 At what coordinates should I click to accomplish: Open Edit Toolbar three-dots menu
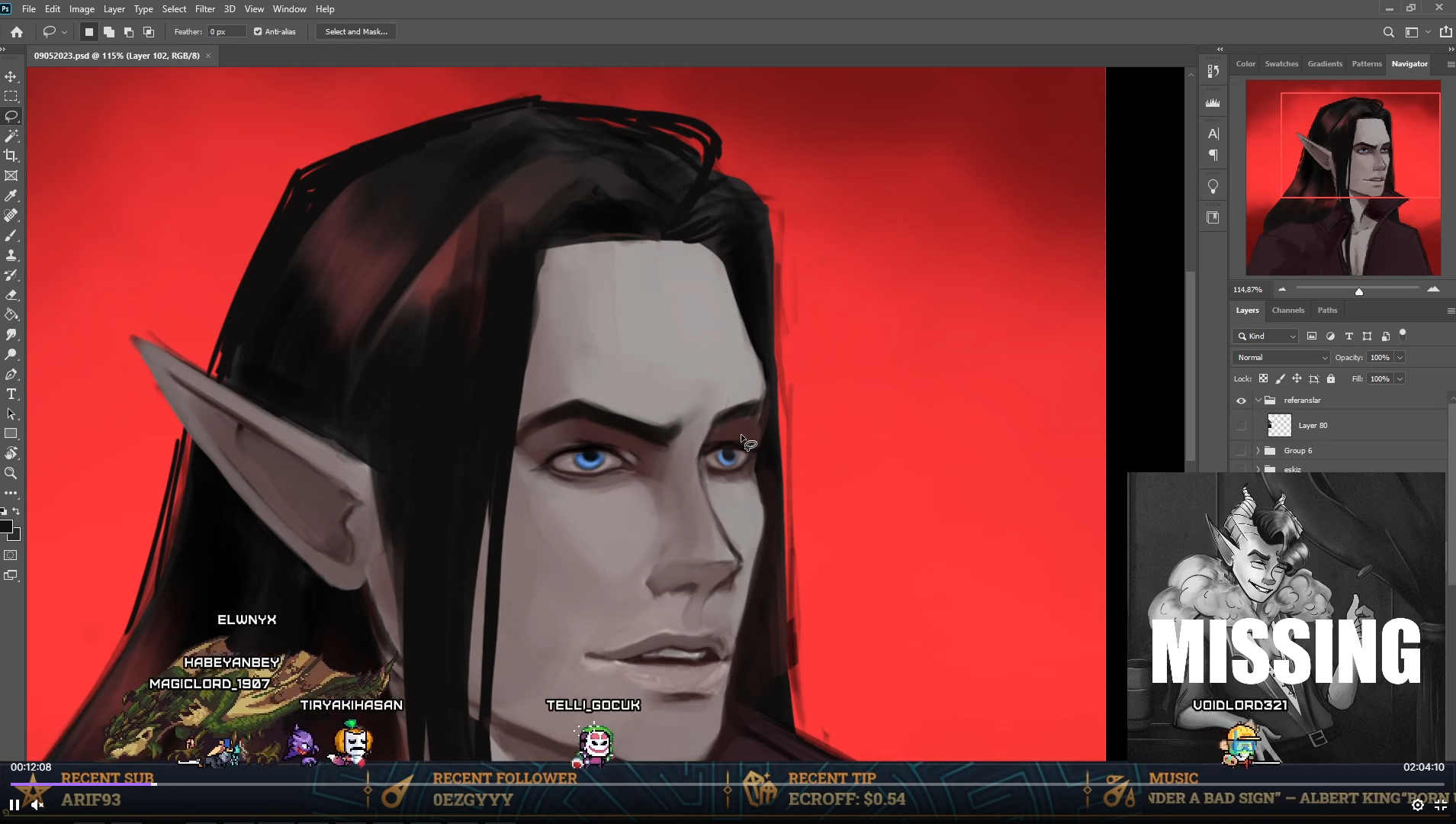(11, 493)
